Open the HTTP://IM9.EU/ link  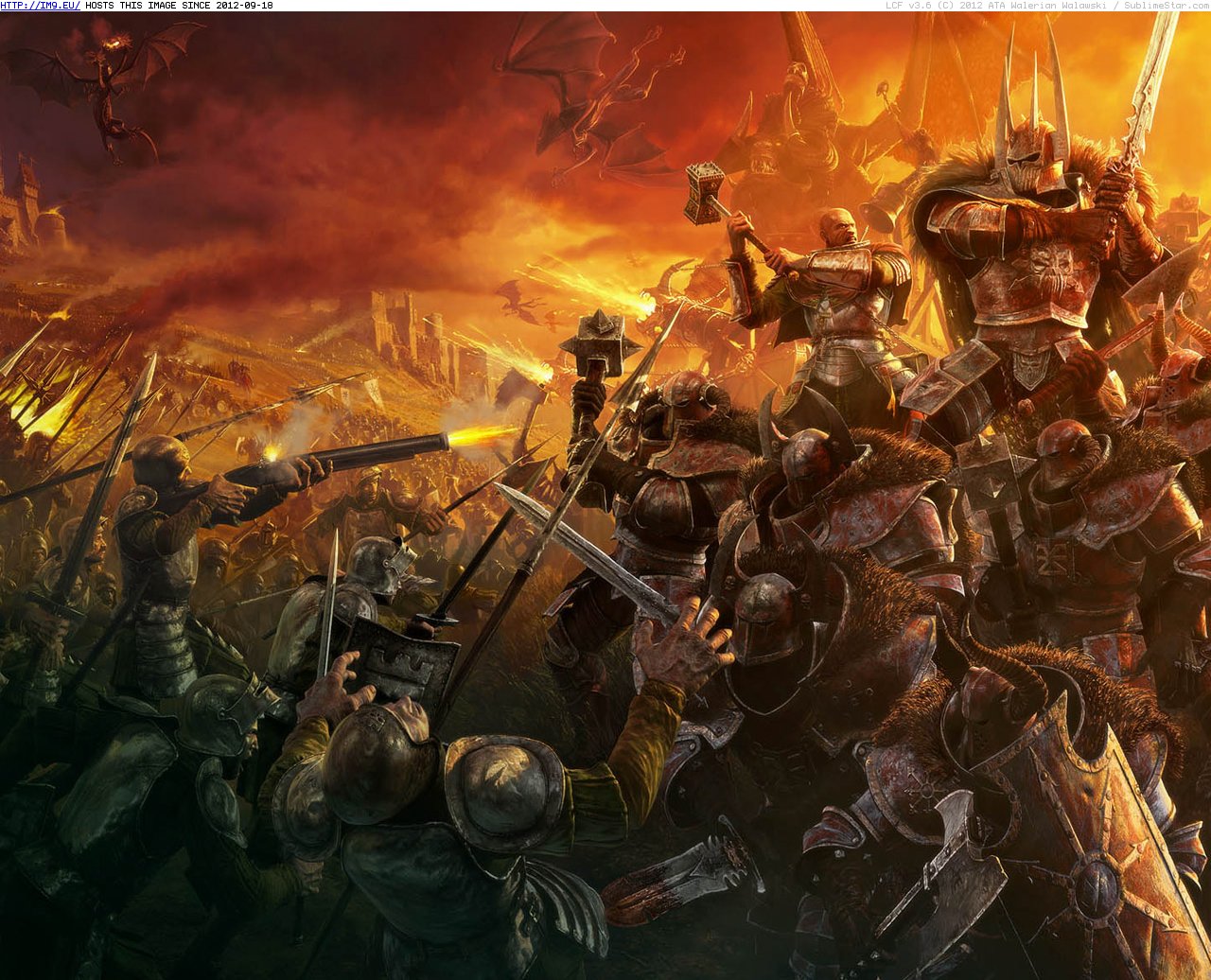click(41, 6)
